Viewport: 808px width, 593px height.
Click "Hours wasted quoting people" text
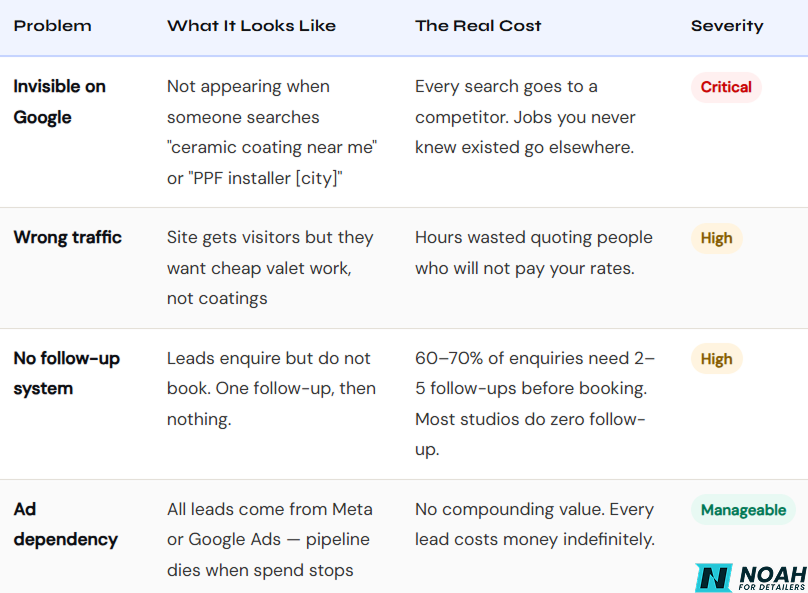click(x=534, y=238)
